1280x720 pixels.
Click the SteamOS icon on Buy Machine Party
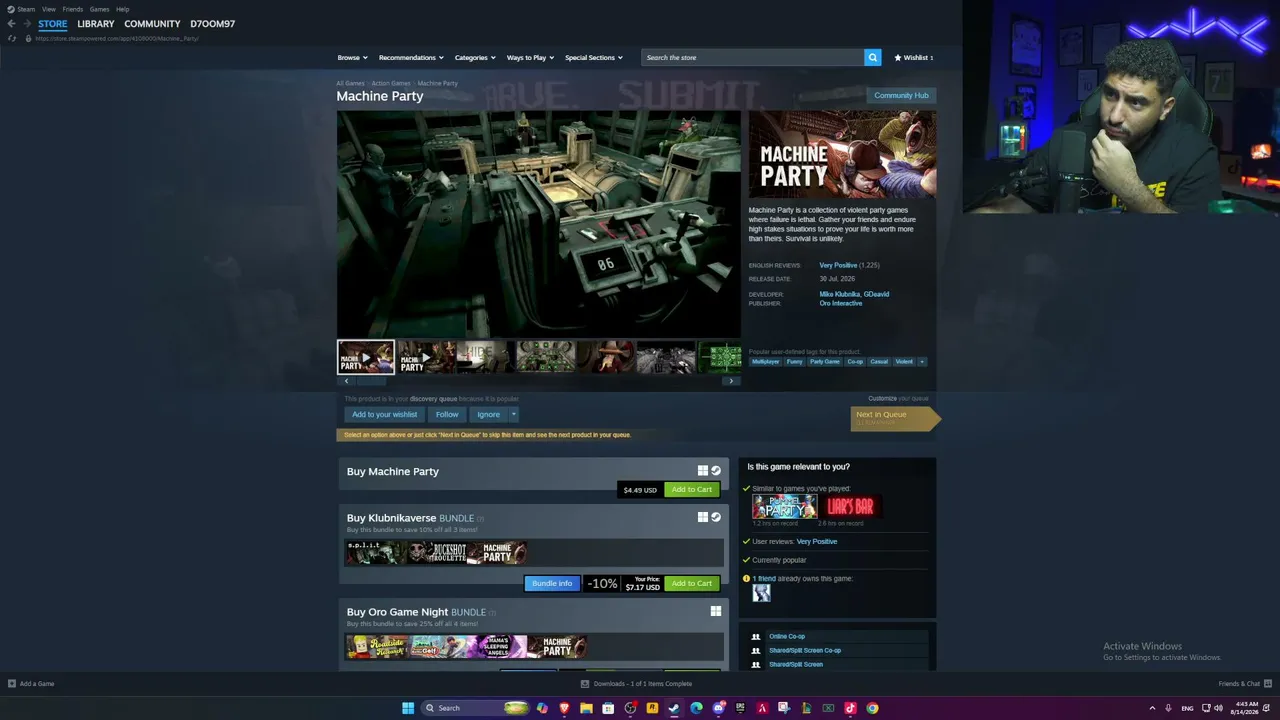(x=716, y=471)
